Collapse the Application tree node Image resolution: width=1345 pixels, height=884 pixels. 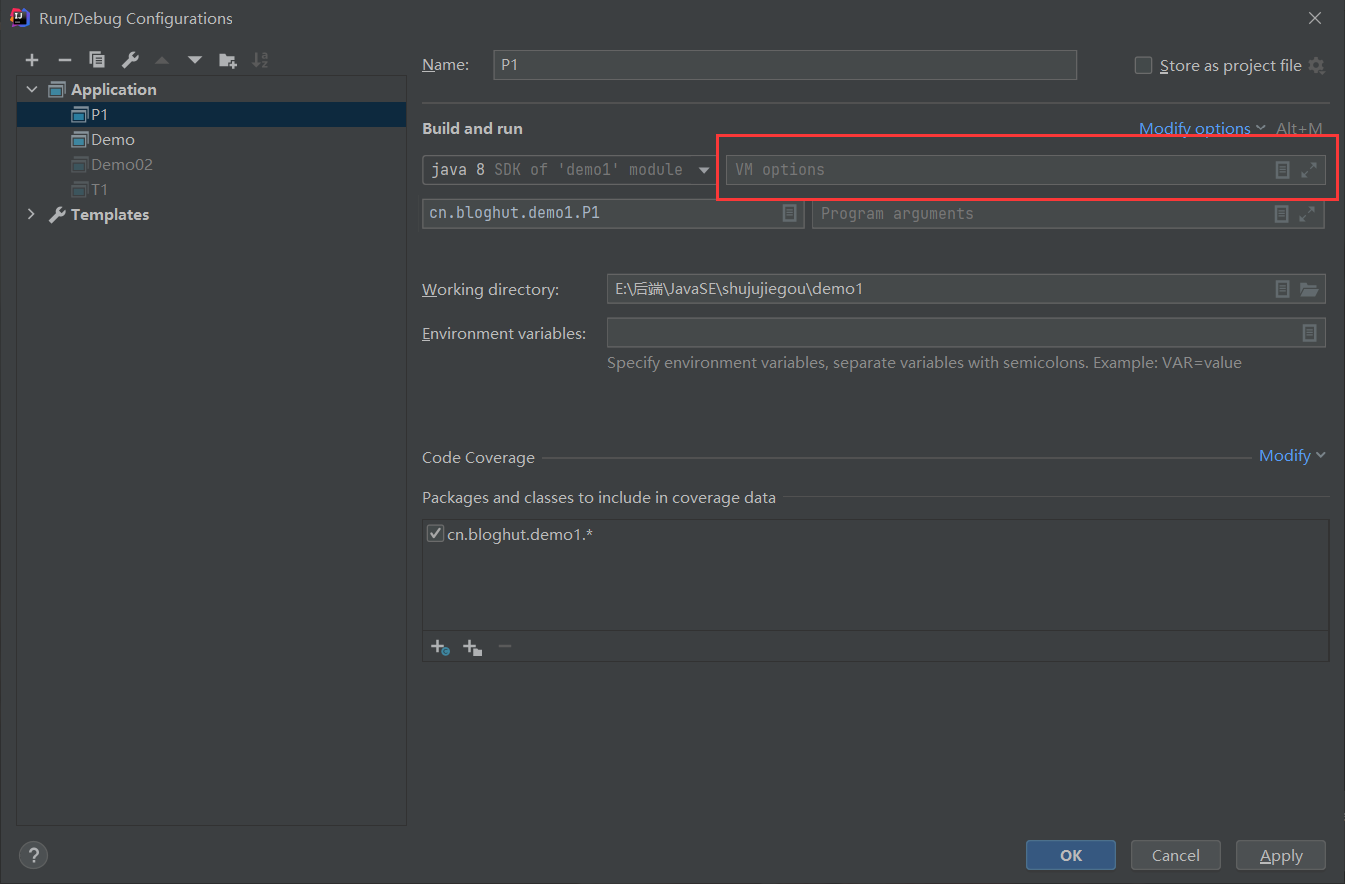31,88
